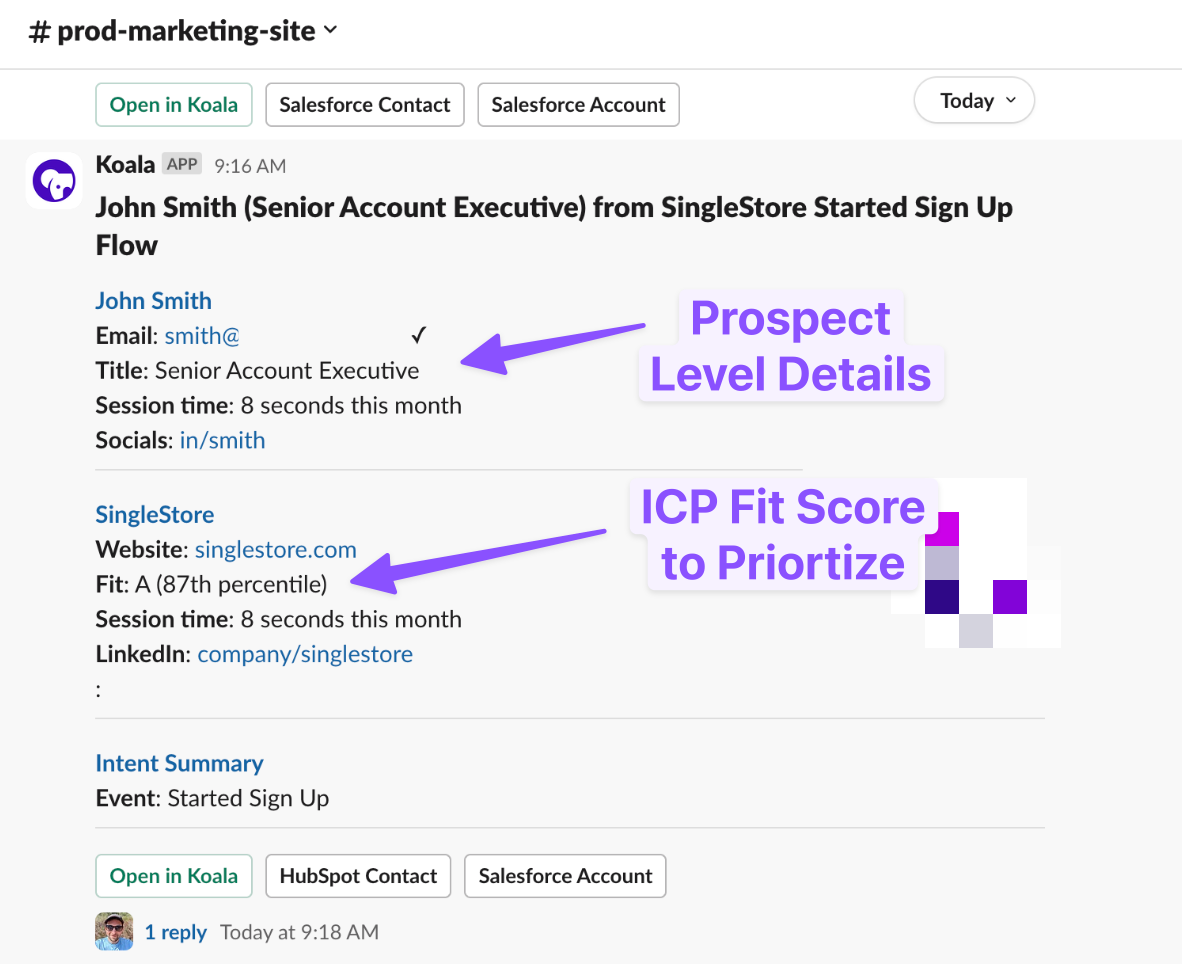This screenshot has height=964, width=1182.
Task: Click the verified checkmark beside the email
Action: (x=419, y=335)
